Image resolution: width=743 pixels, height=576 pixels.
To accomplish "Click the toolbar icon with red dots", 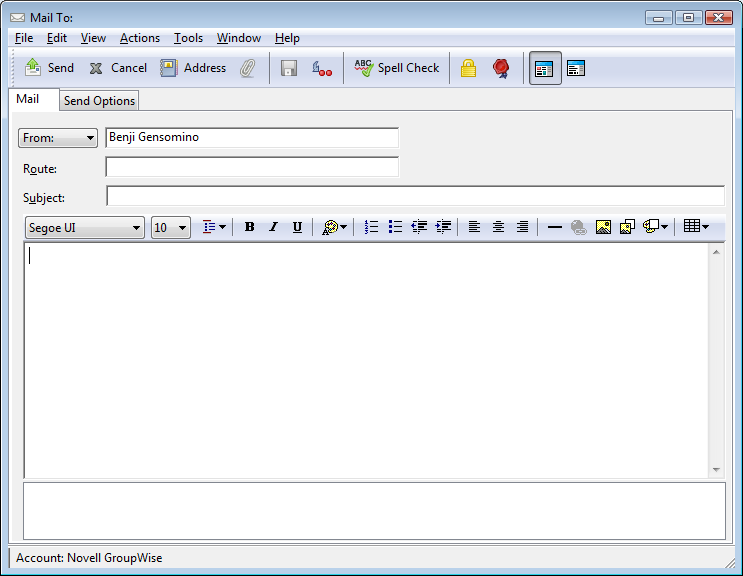I will [322, 69].
